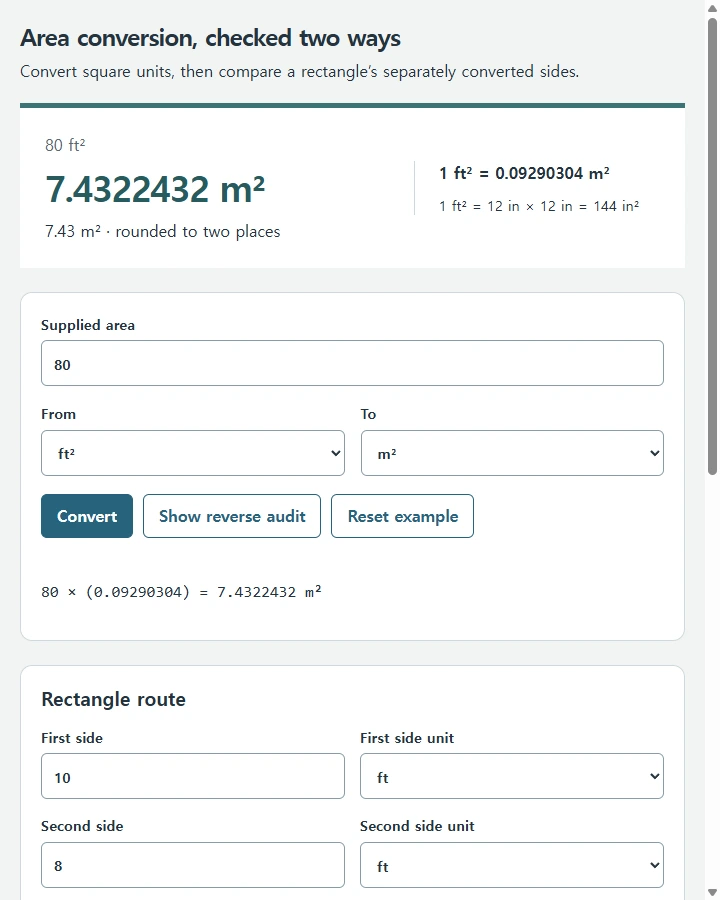Viewport: 720px width, 900px height.
Task: Open the From unit dropdown
Action: coord(193,453)
